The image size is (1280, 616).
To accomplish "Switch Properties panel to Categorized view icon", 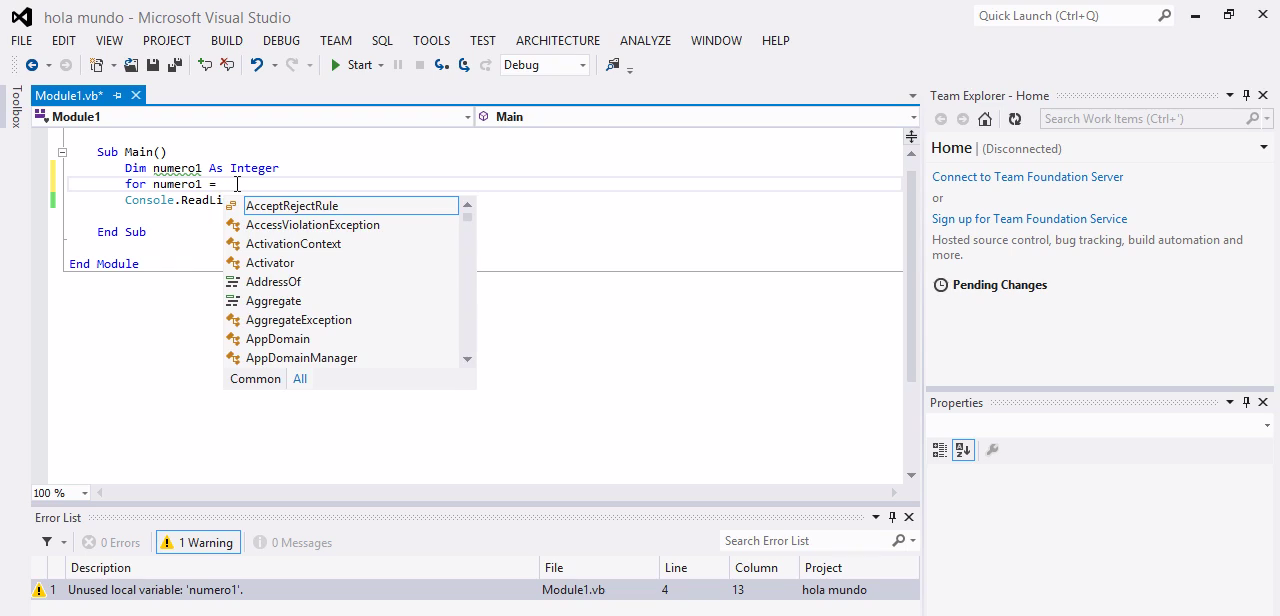I will tap(940, 450).
